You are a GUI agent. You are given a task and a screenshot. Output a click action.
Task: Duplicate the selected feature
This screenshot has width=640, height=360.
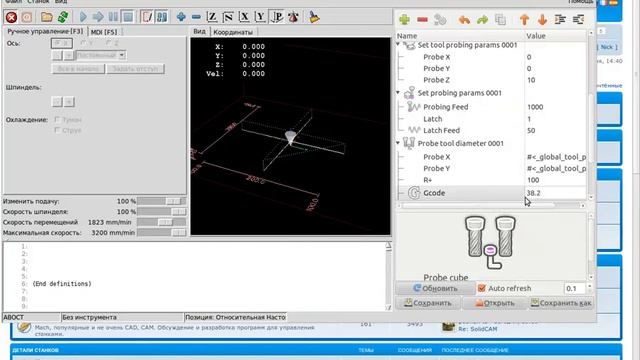click(x=500, y=20)
